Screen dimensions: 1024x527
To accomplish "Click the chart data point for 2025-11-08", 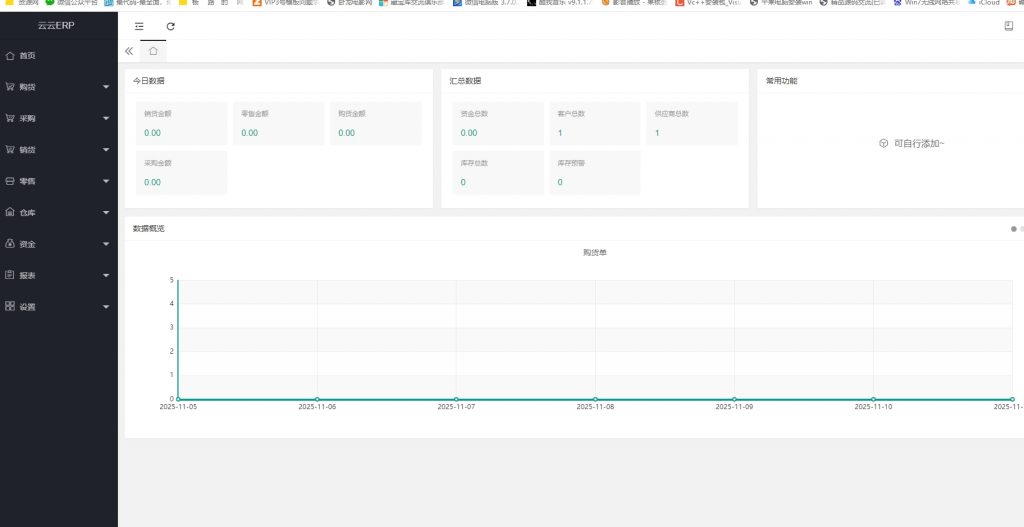I will tap(595, 399).
